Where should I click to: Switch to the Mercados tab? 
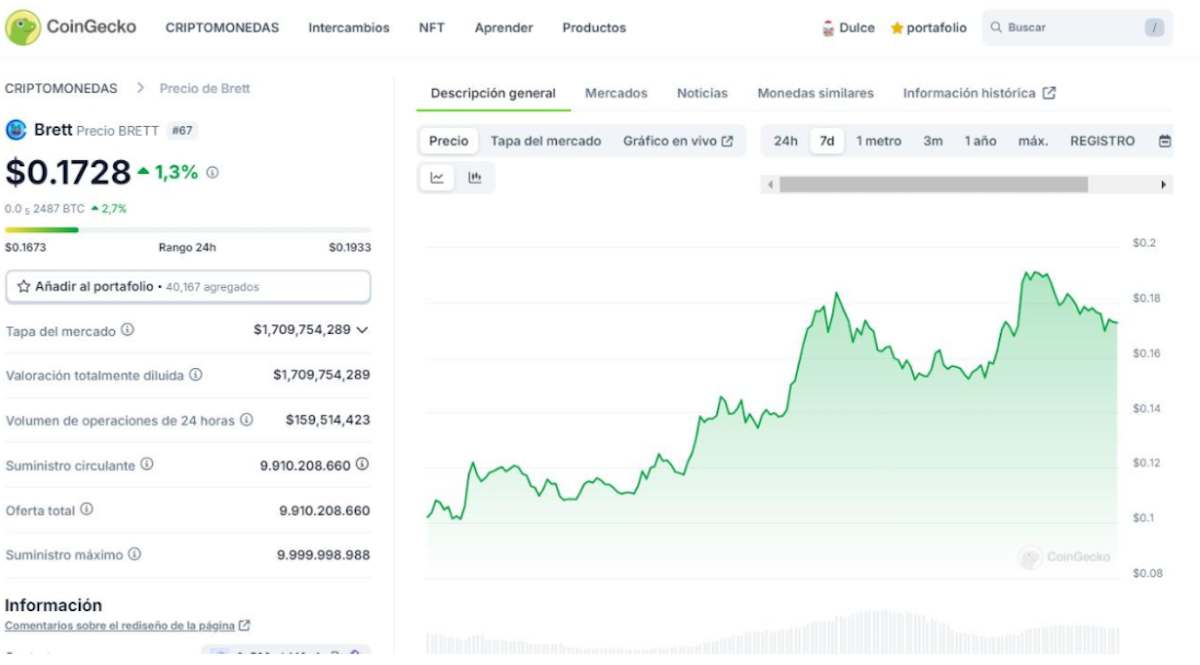[616, 92]
